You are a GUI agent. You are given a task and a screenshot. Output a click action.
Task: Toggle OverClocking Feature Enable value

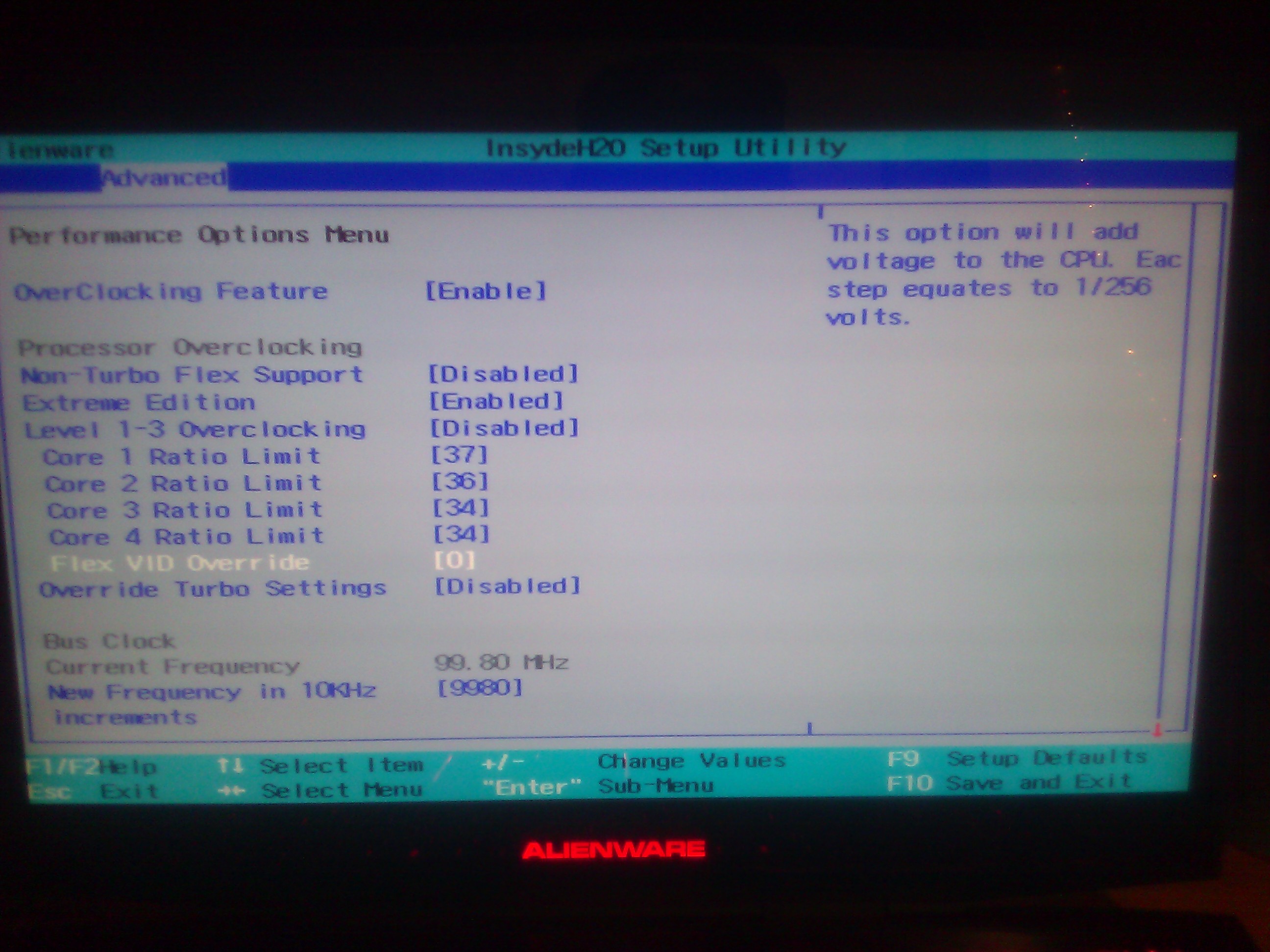(486, 291)
